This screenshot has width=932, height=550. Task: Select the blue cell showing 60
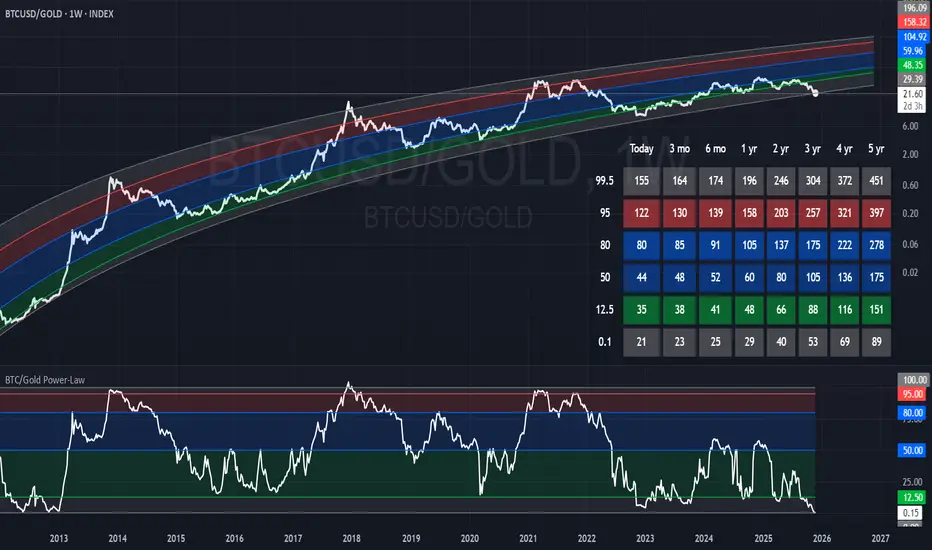click(749, 277)
